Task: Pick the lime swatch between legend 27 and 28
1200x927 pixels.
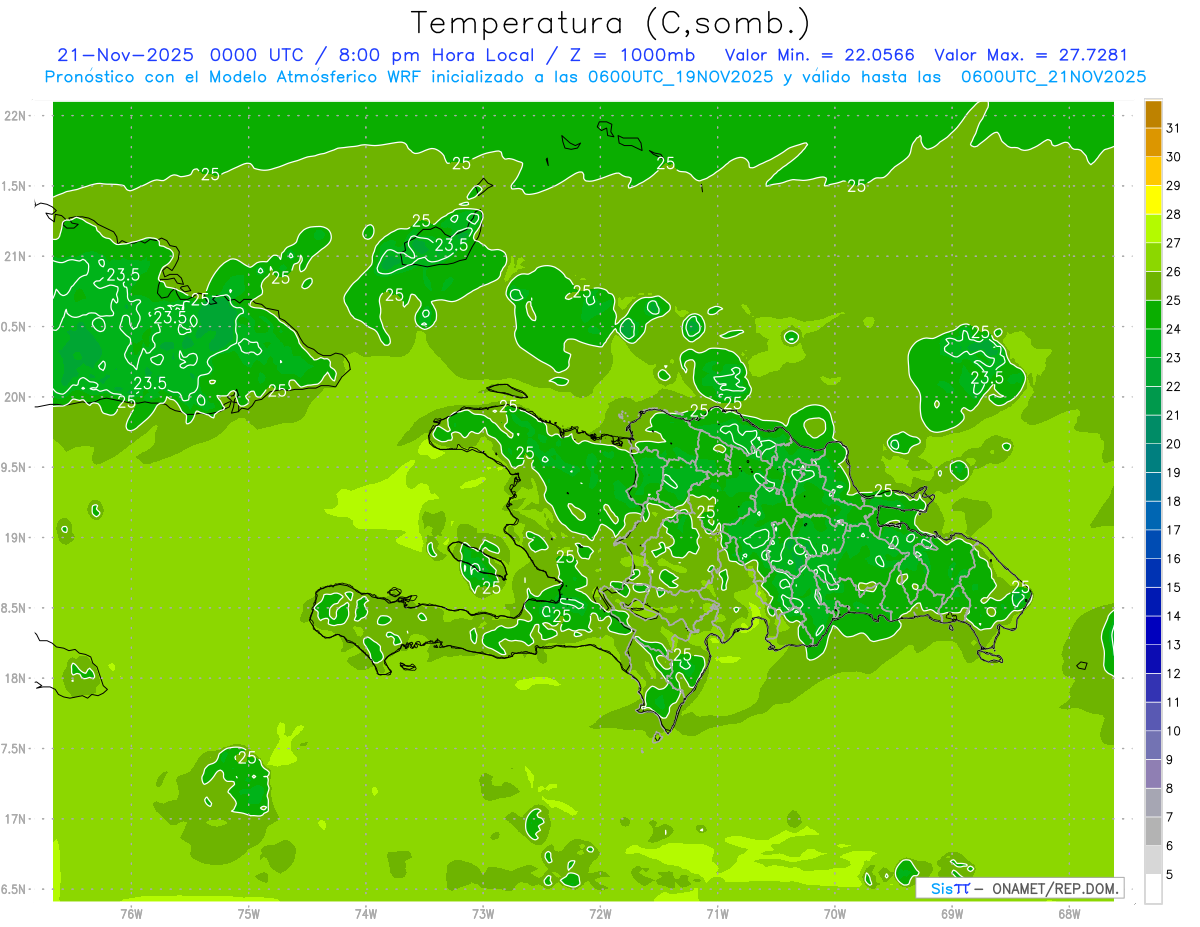Action: 1153,228
